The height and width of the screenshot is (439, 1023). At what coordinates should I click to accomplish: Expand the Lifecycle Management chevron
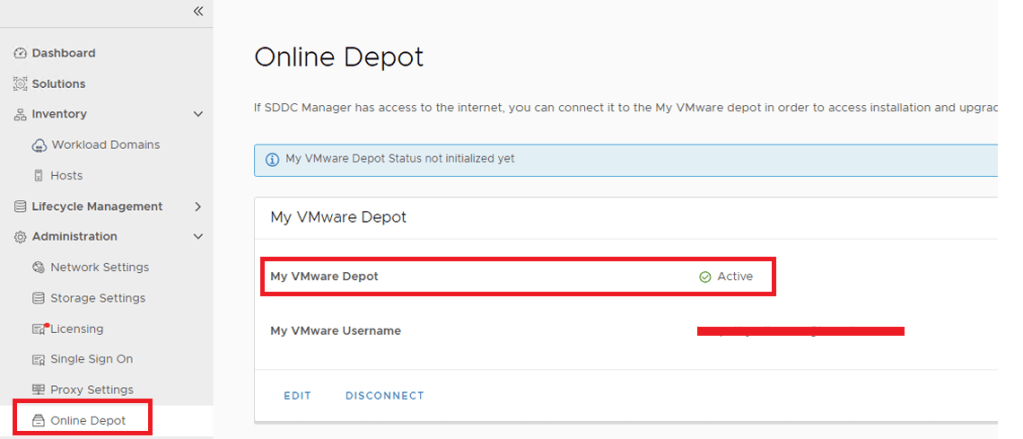[198, 207]
